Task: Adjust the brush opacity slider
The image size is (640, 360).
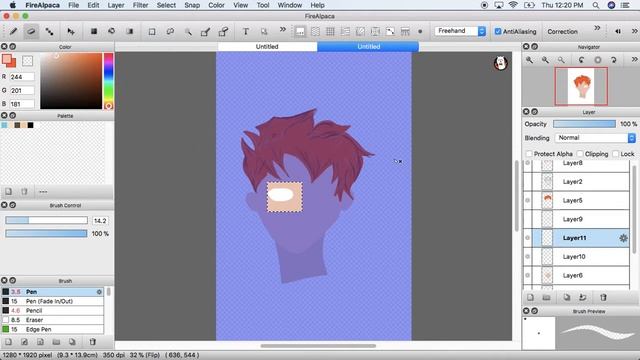Action: click(47, 233)
